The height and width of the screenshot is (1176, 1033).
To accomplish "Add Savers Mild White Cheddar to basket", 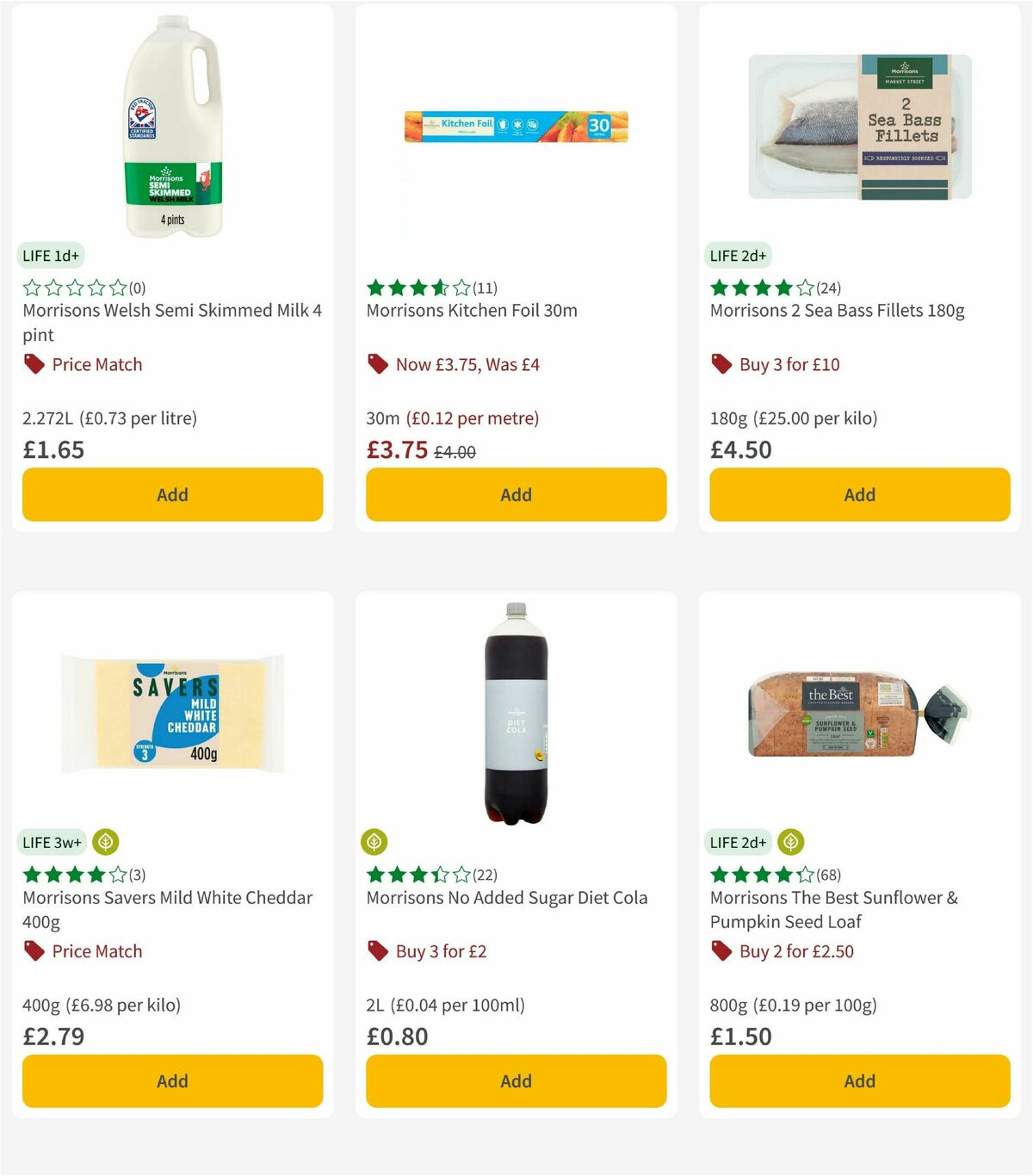I will (172, 1081).
